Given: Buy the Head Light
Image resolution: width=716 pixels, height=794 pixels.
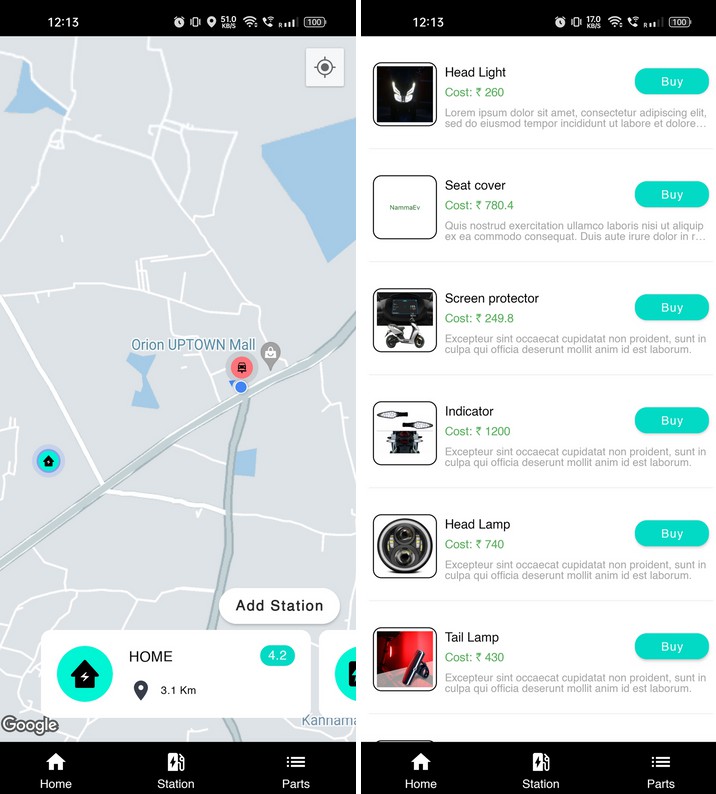Looking at the screenshot, I should pos(671,82).
